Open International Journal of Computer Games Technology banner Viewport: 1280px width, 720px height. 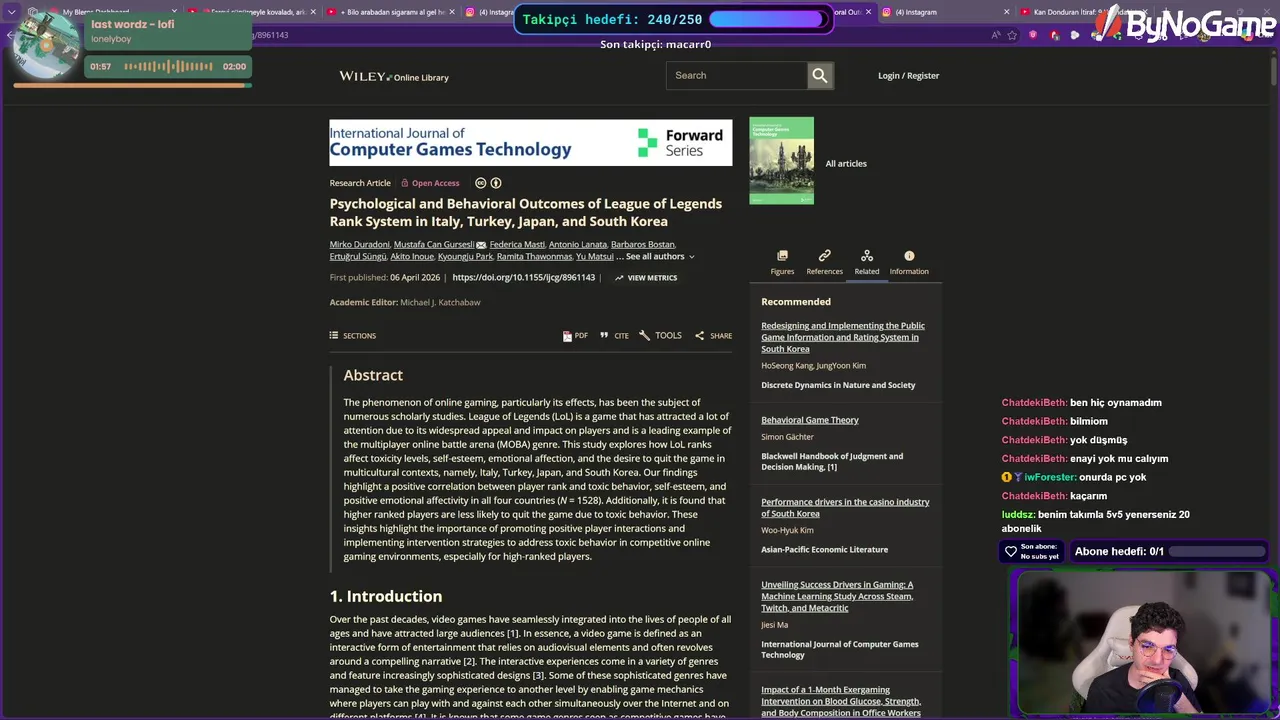(x=531, y=143)
